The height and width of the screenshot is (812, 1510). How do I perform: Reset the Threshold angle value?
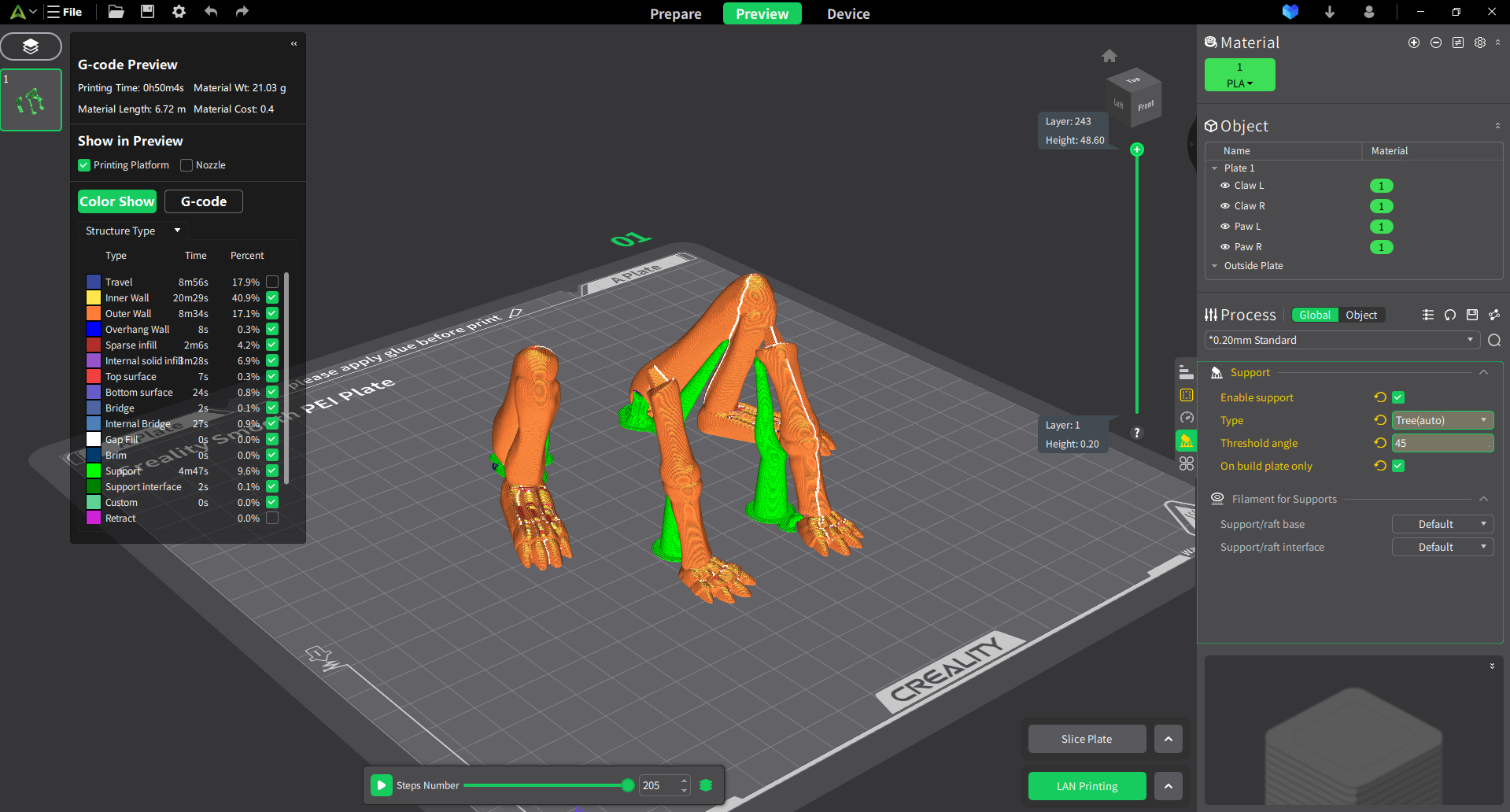[x=1380, y=443]
